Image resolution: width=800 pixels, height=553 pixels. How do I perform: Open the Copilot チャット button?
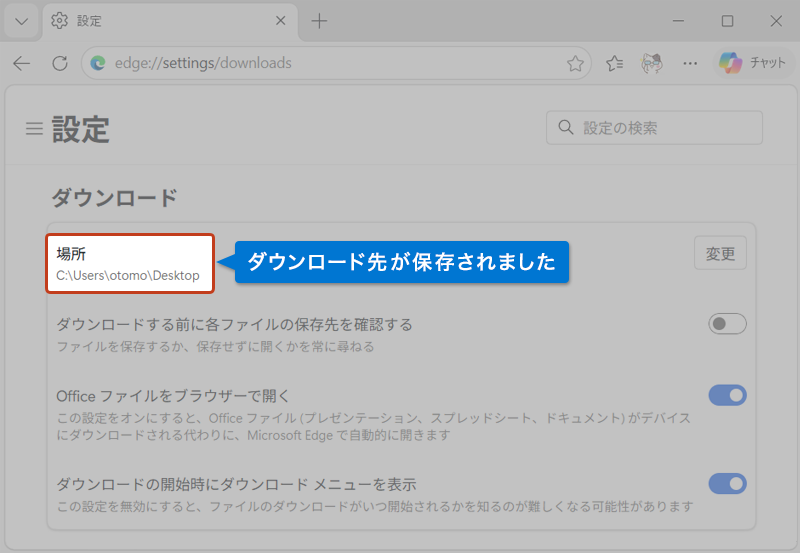pos(752,63)
